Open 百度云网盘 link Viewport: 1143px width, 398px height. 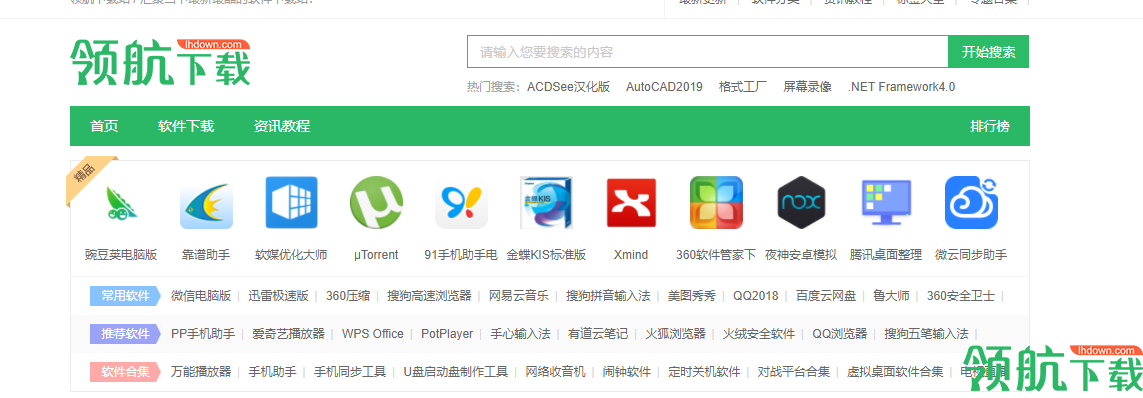coord(826,296)
